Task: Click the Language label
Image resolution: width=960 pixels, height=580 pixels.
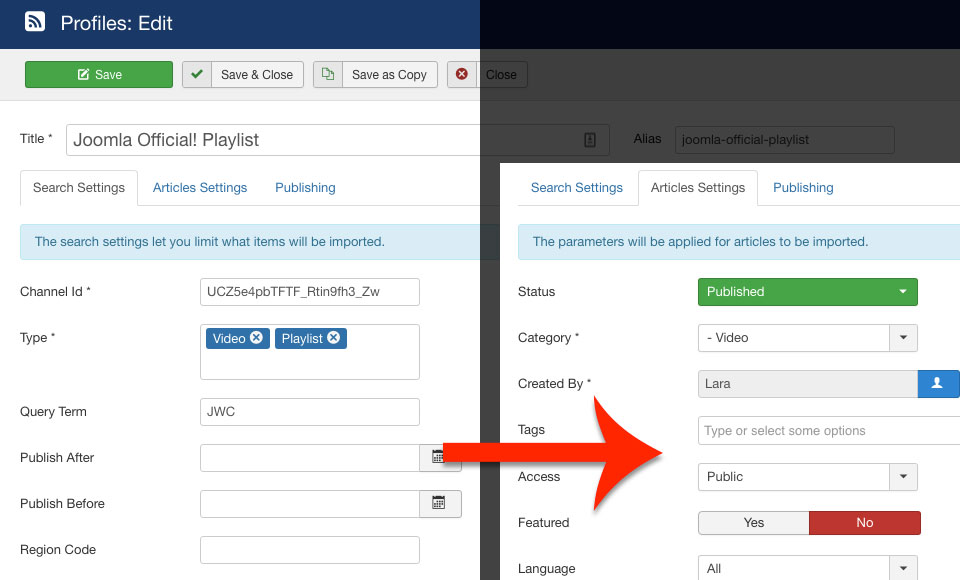Action: [547, 569]
